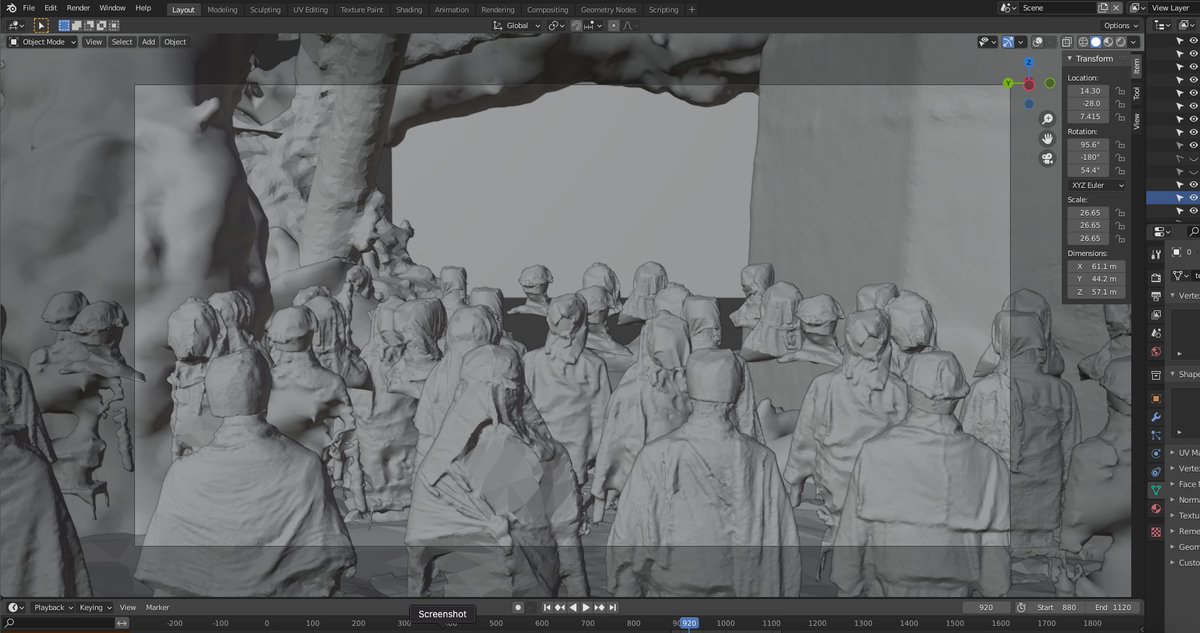Open the viewport Add menu
Screen dimensions: 1200x633
(148, 42)
